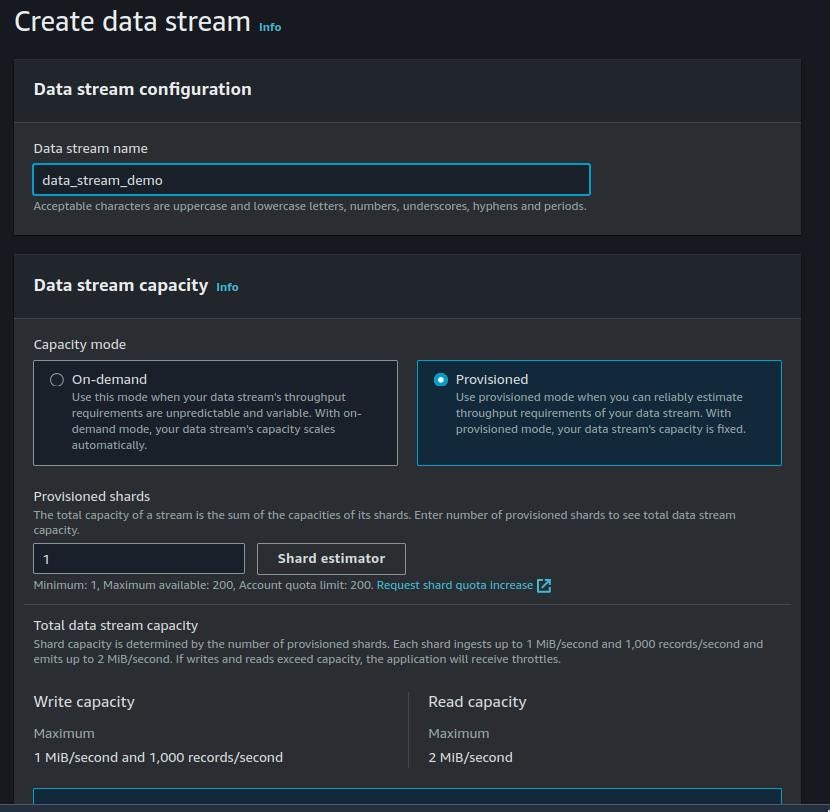
Task: Click the Create data stream page title
Action: click(132, 22)
